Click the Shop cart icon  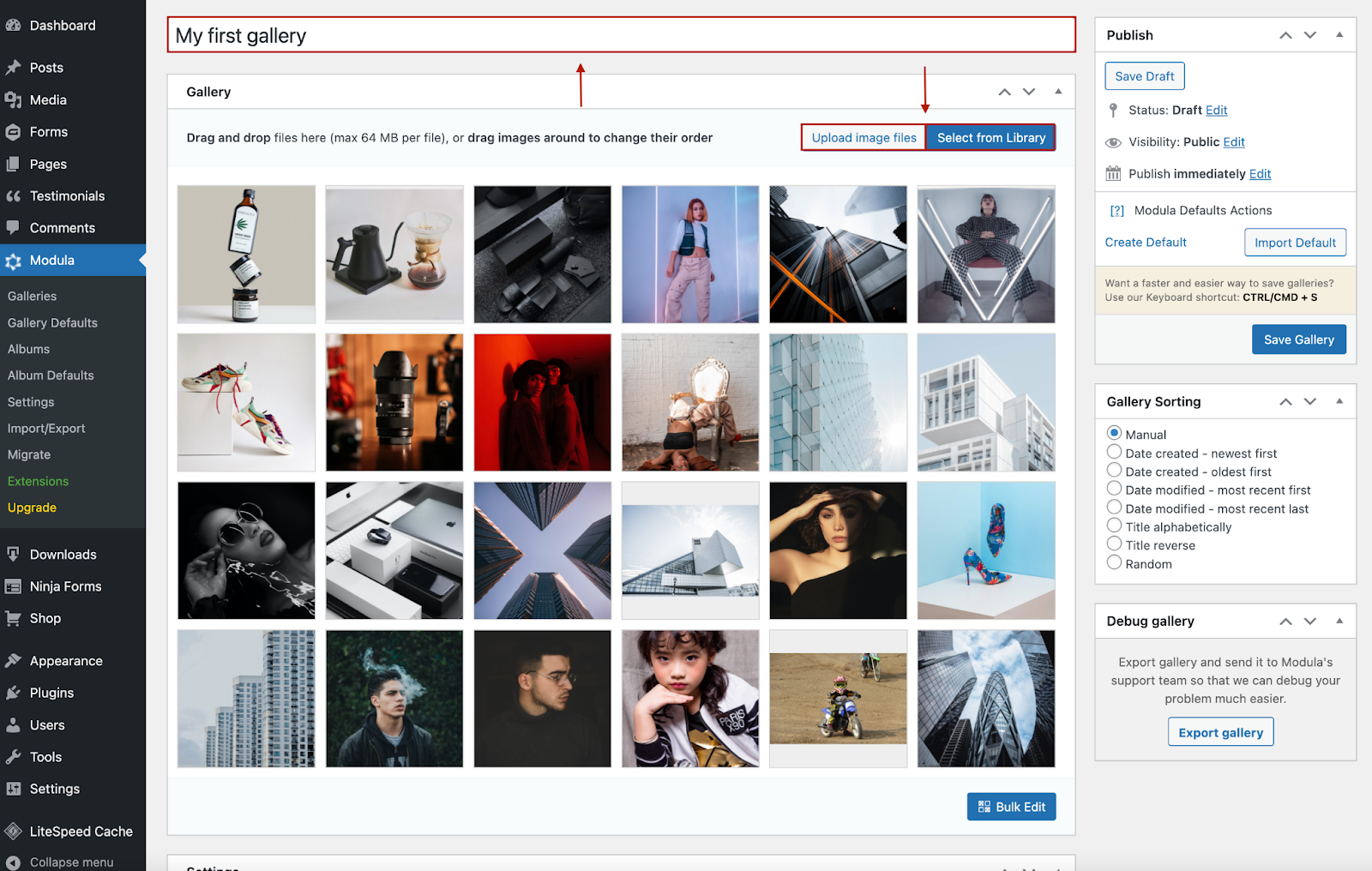[x=13, y=618]
